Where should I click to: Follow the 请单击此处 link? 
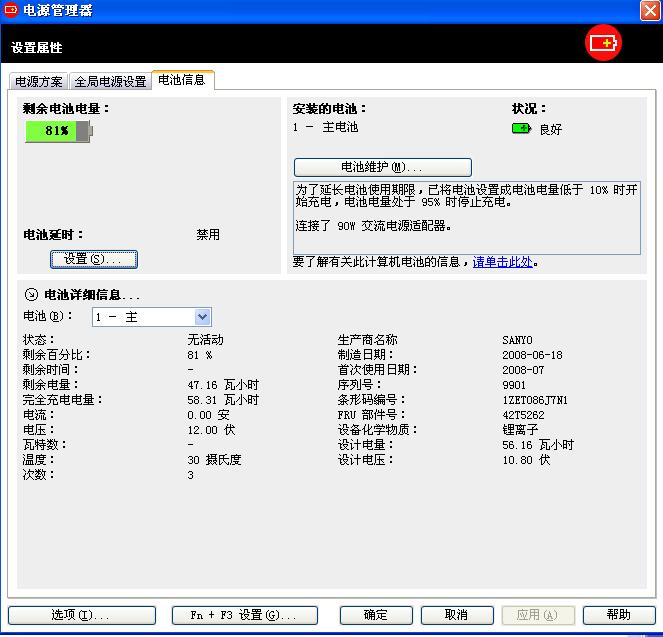pos(503,262)
